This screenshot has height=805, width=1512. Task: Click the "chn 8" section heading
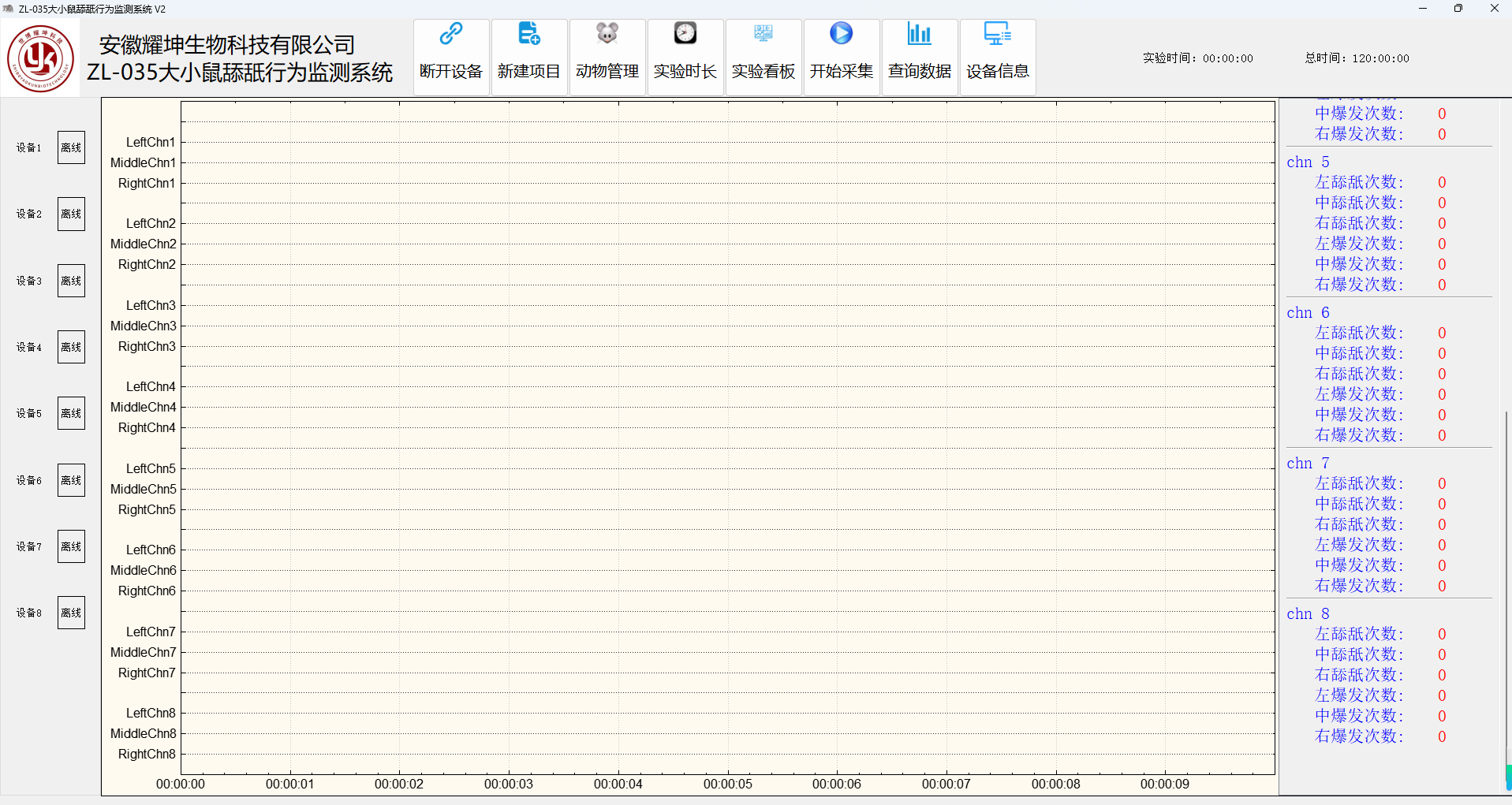(1308, 614)
